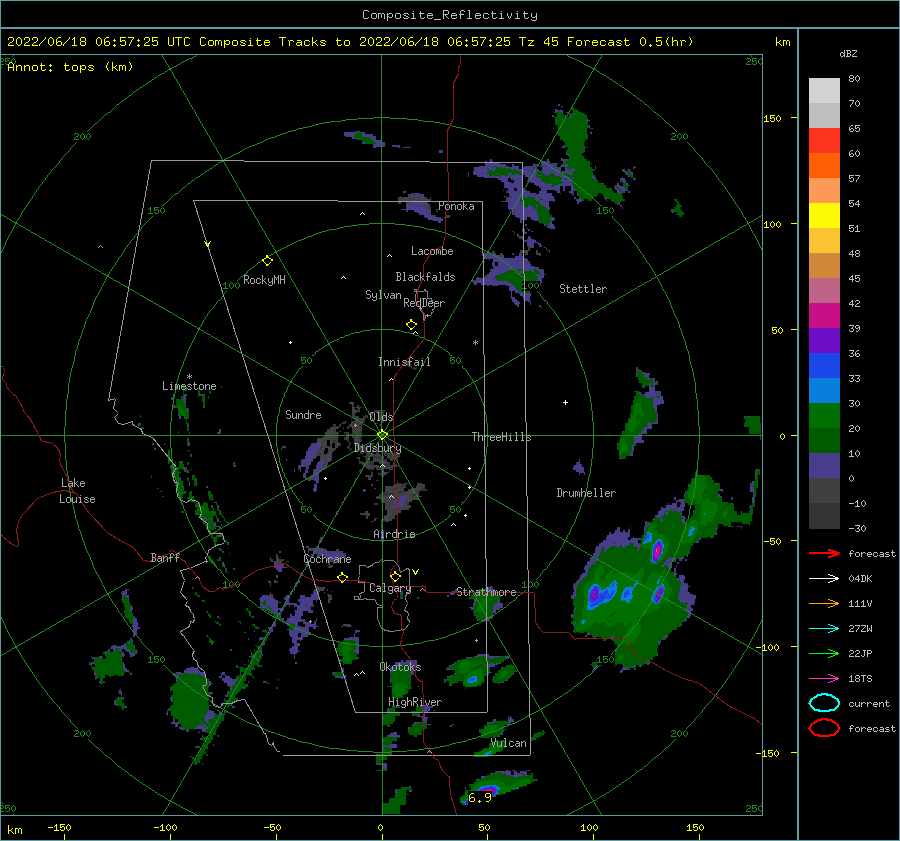The width and height of the screenshot is (900, 841).
Task: Click the yellow diamond marker below Cochrane
Action: 342,577
